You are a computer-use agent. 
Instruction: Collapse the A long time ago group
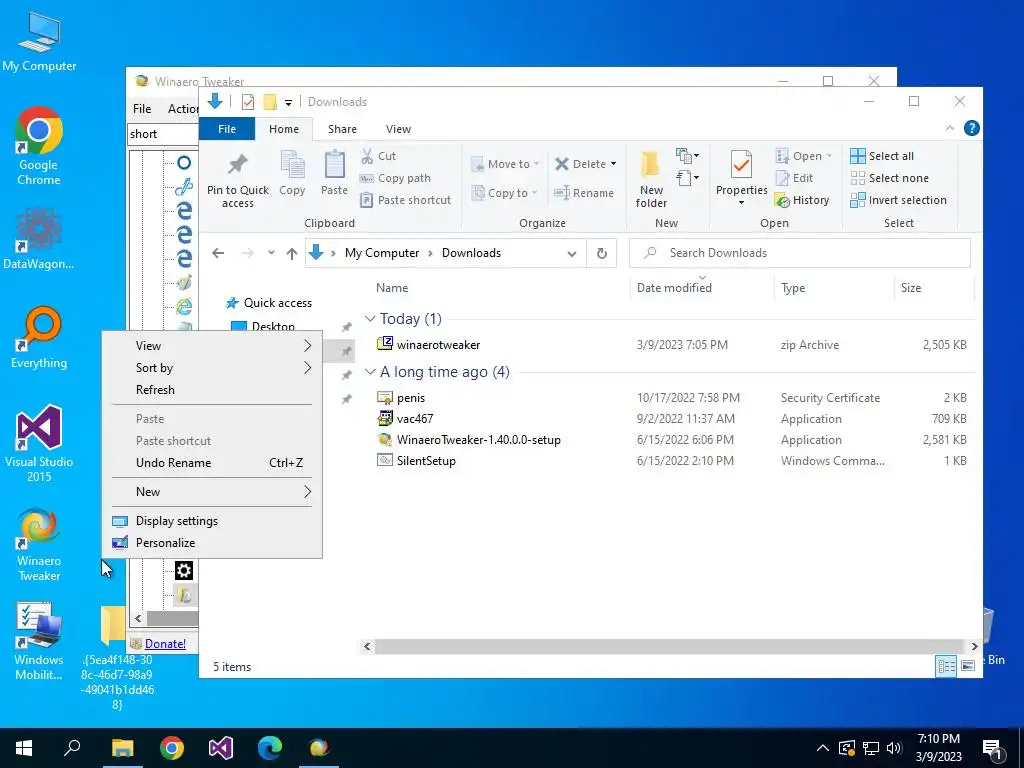click(370, 372)
